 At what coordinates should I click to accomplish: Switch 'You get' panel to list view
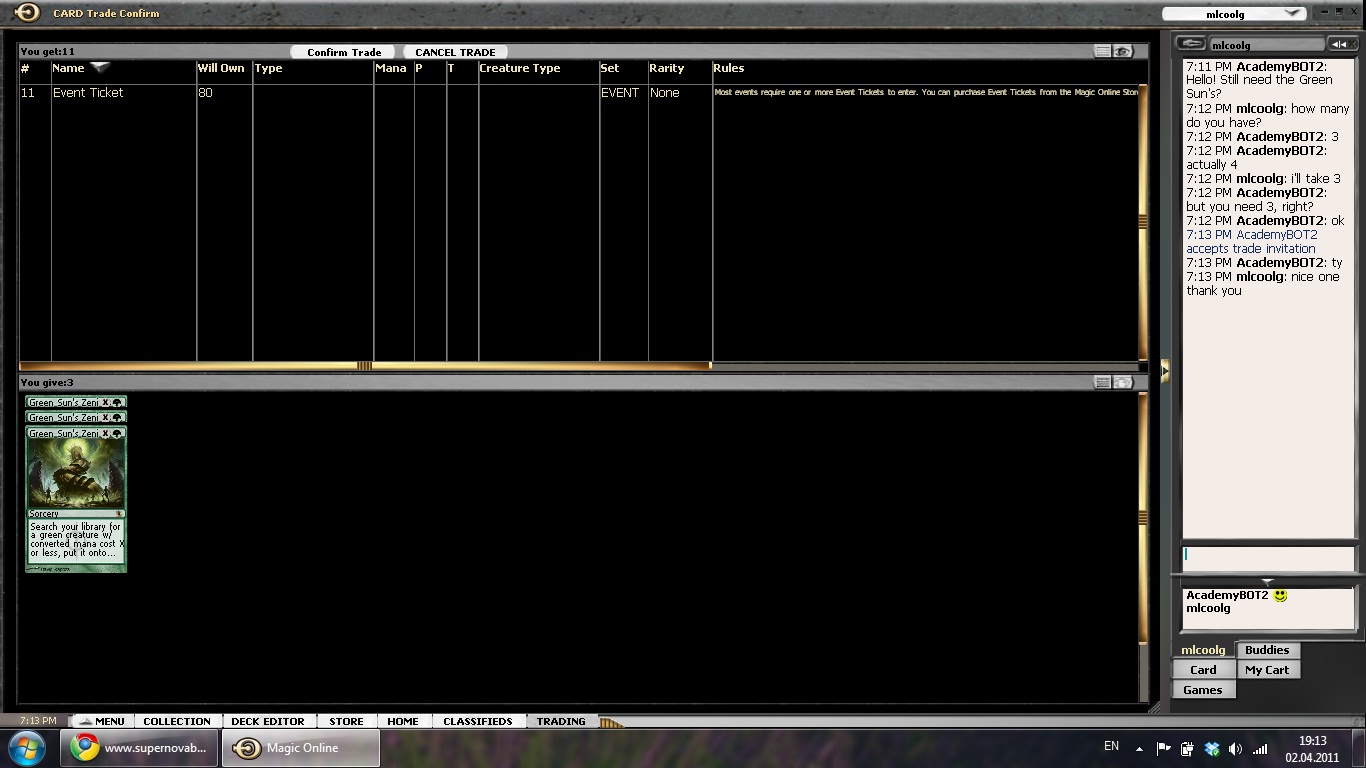[x=1102, y=52]
